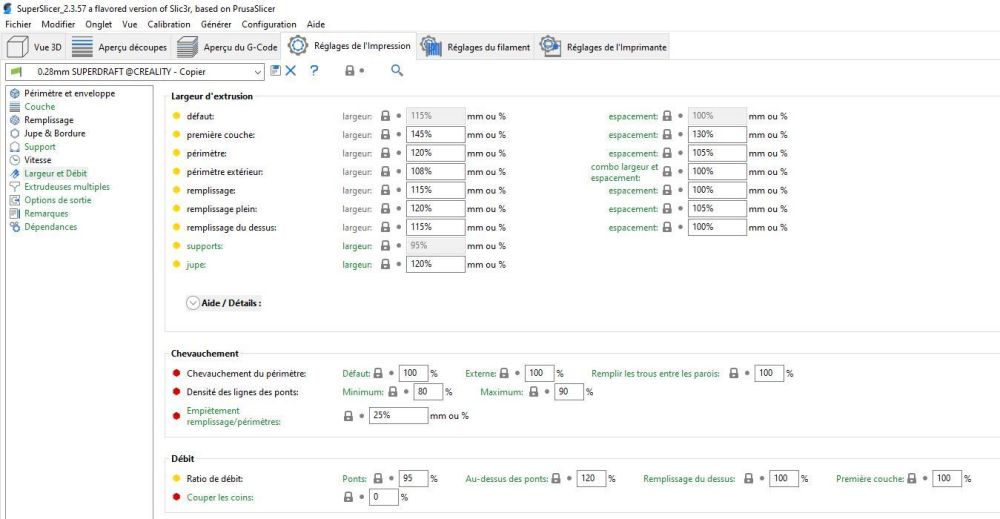Select Vitesse in the settings sidebar
Screen dimensions: 1000x519
pyautogui.click(x=38, y=160)
